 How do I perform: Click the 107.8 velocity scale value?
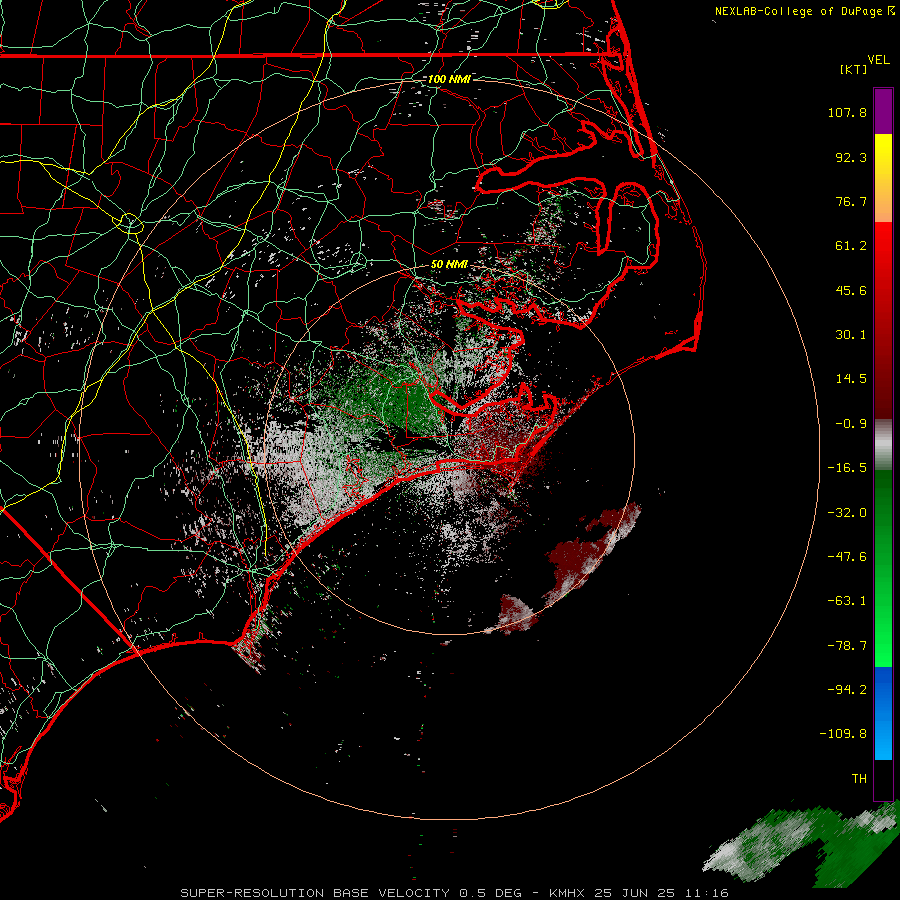847,112
